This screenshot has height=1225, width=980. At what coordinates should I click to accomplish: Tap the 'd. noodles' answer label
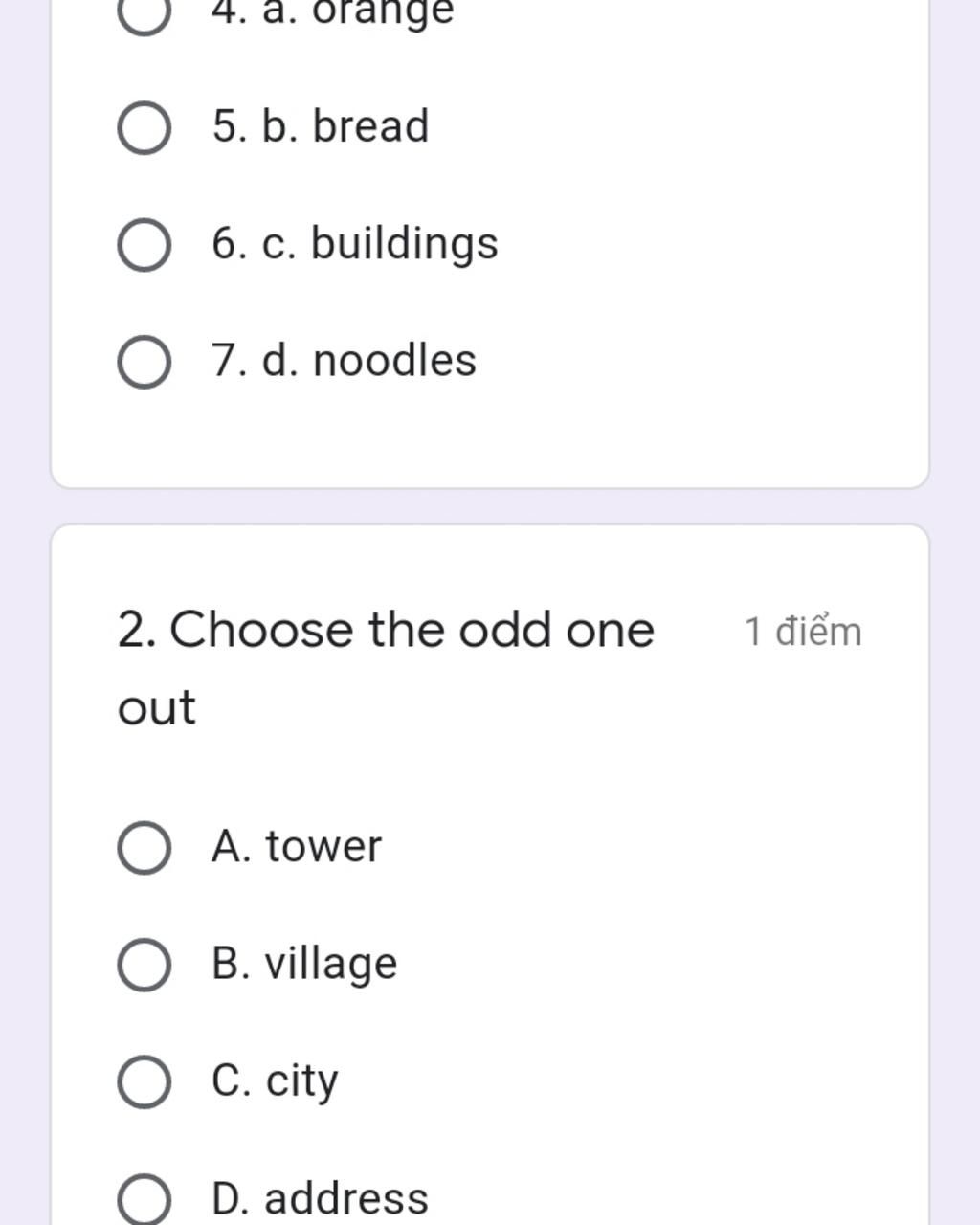[x=345, y=361]
